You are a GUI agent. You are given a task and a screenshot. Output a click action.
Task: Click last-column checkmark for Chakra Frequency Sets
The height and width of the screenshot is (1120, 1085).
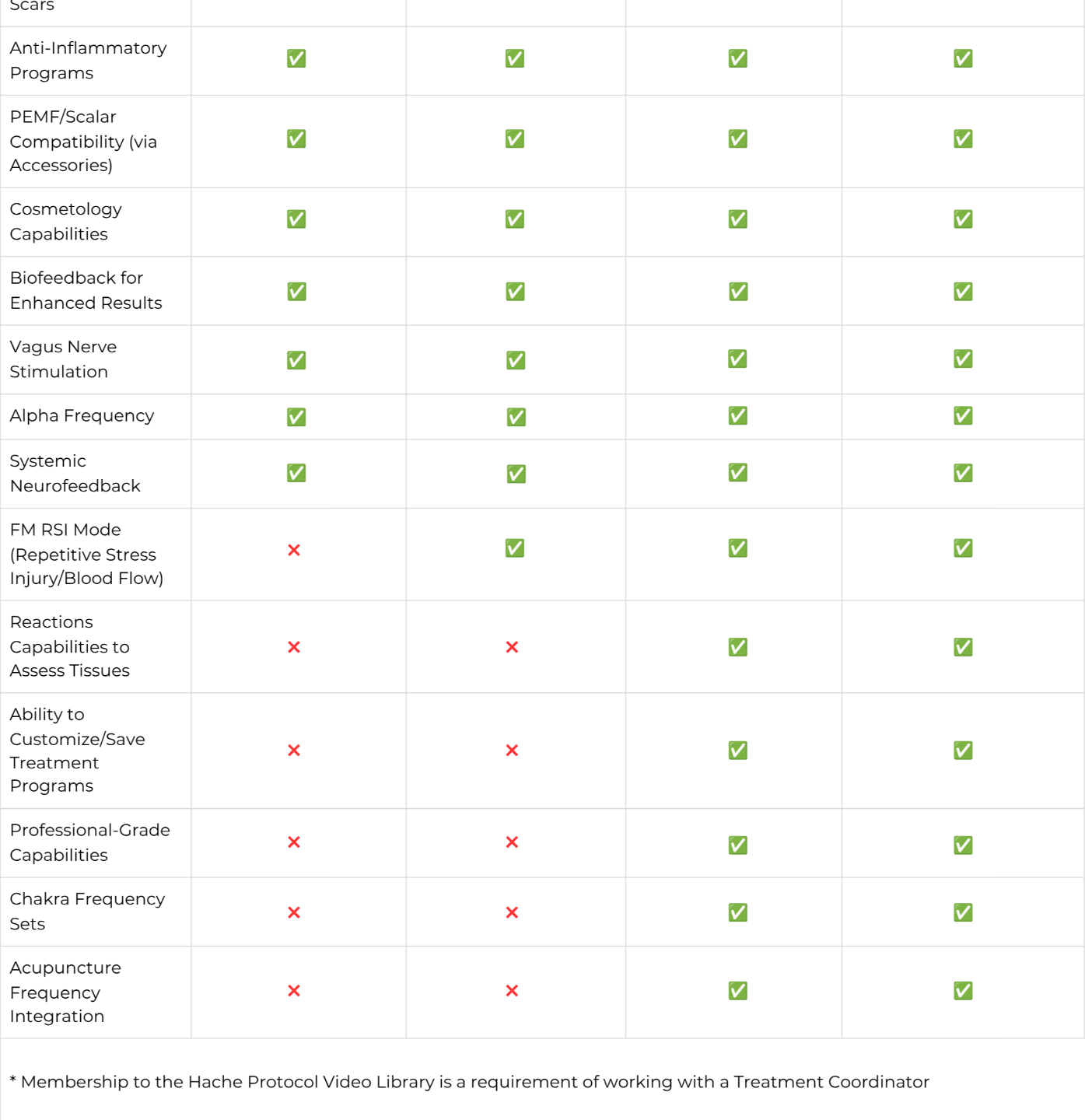coord(963,912)
